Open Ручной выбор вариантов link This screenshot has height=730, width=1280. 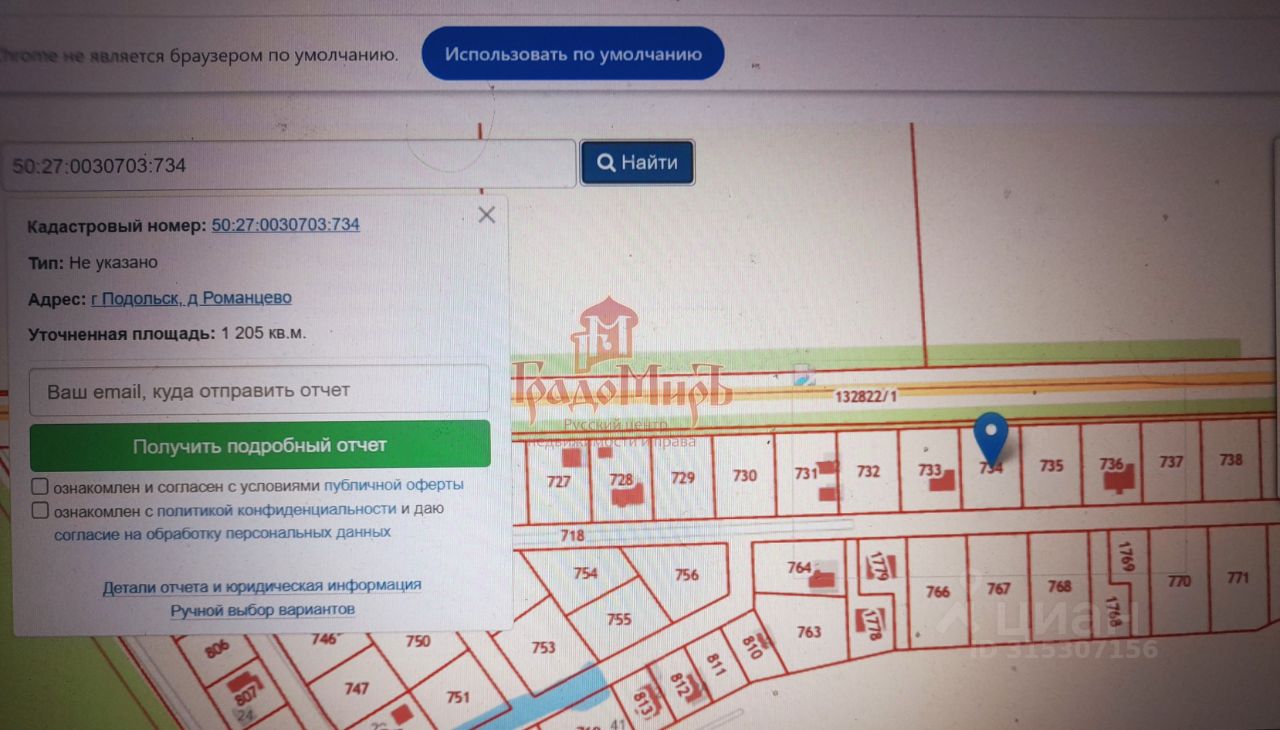262,610
